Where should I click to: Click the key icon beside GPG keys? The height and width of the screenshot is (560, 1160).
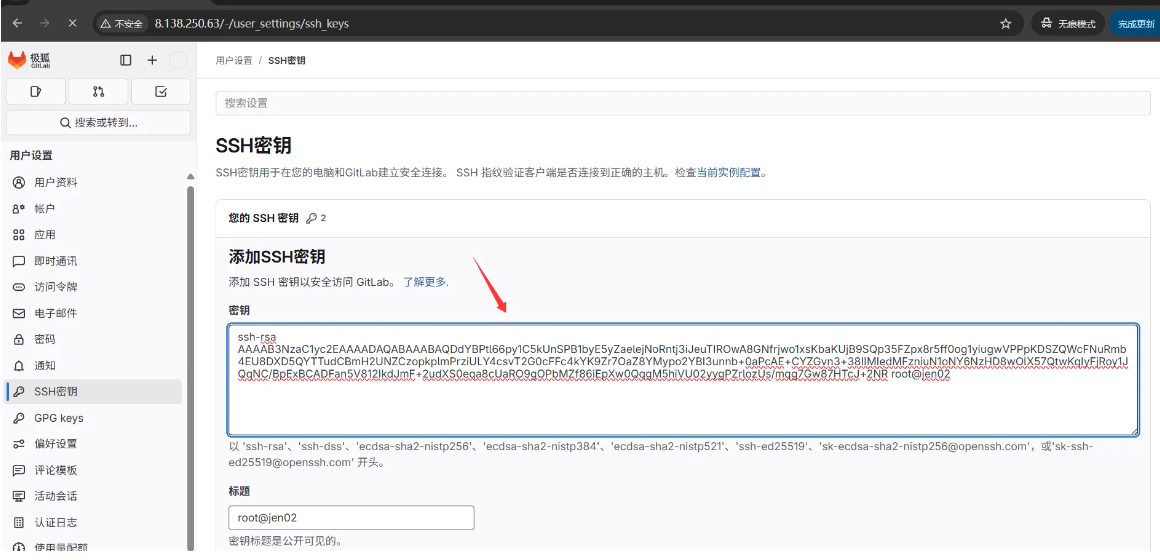pos(19,418)
